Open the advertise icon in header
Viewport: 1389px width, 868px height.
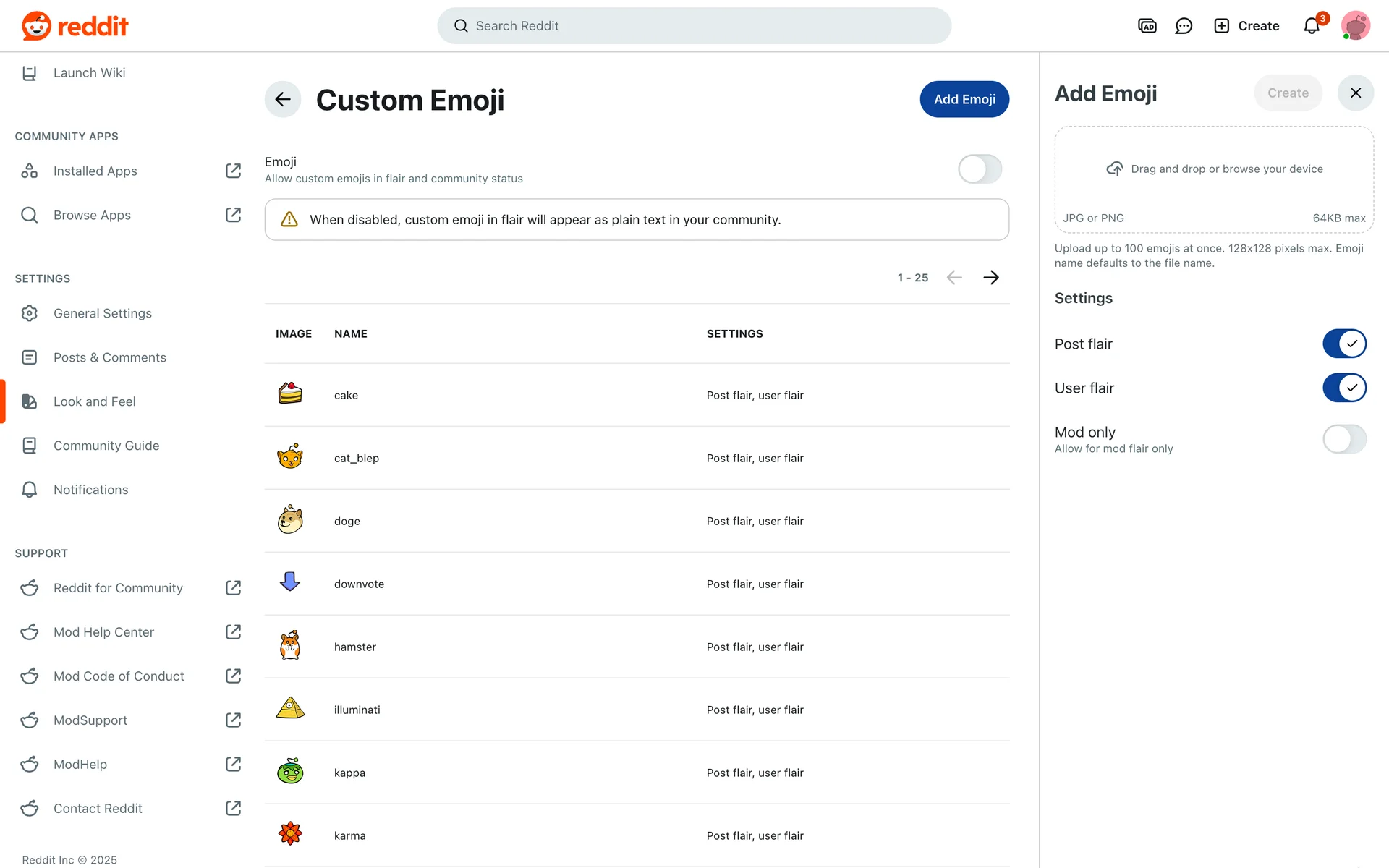click(x=1147, y=26)
